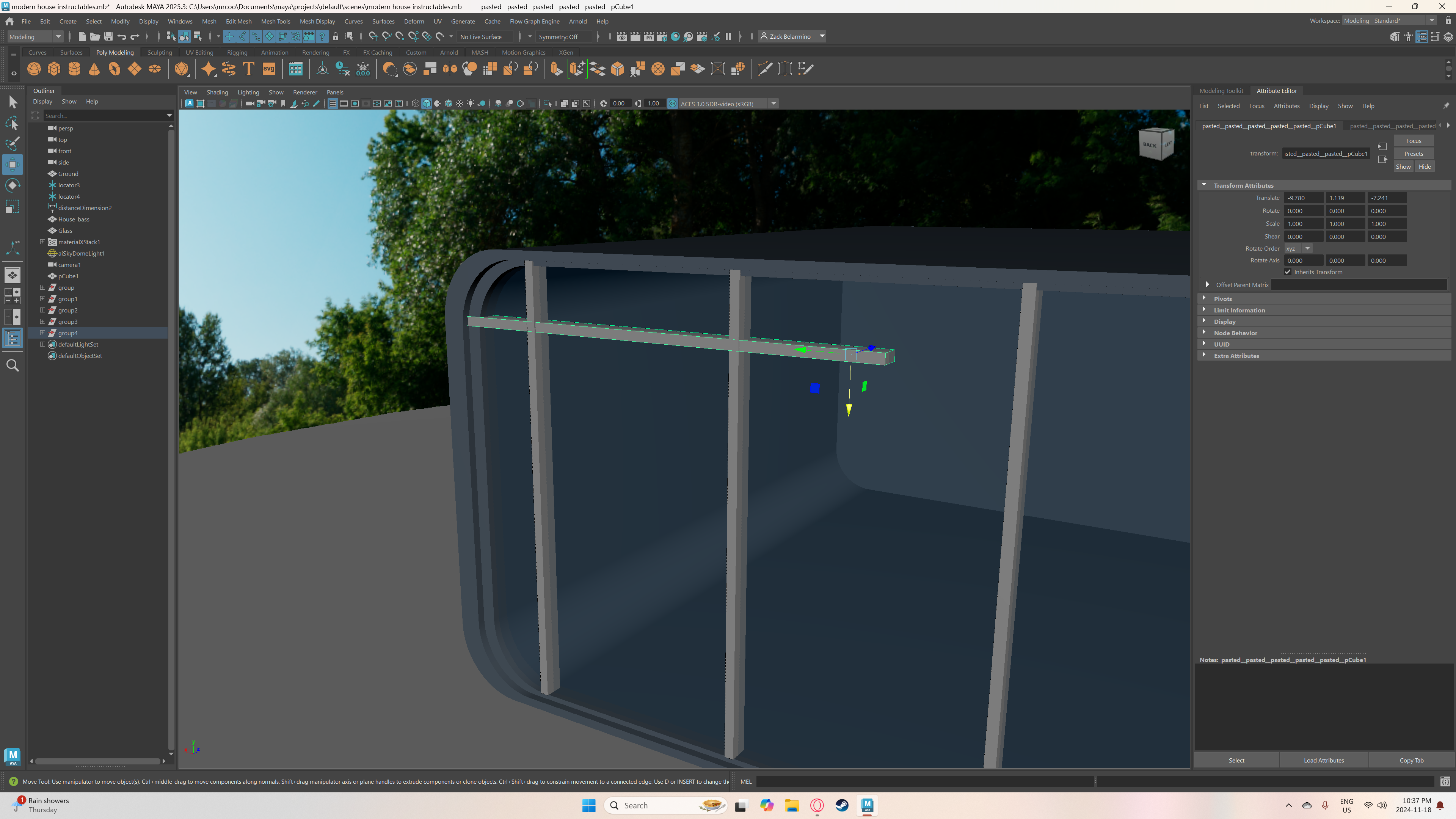Open the Mesh Tools menu
The image size is (1456, 819).
point(275,22)
